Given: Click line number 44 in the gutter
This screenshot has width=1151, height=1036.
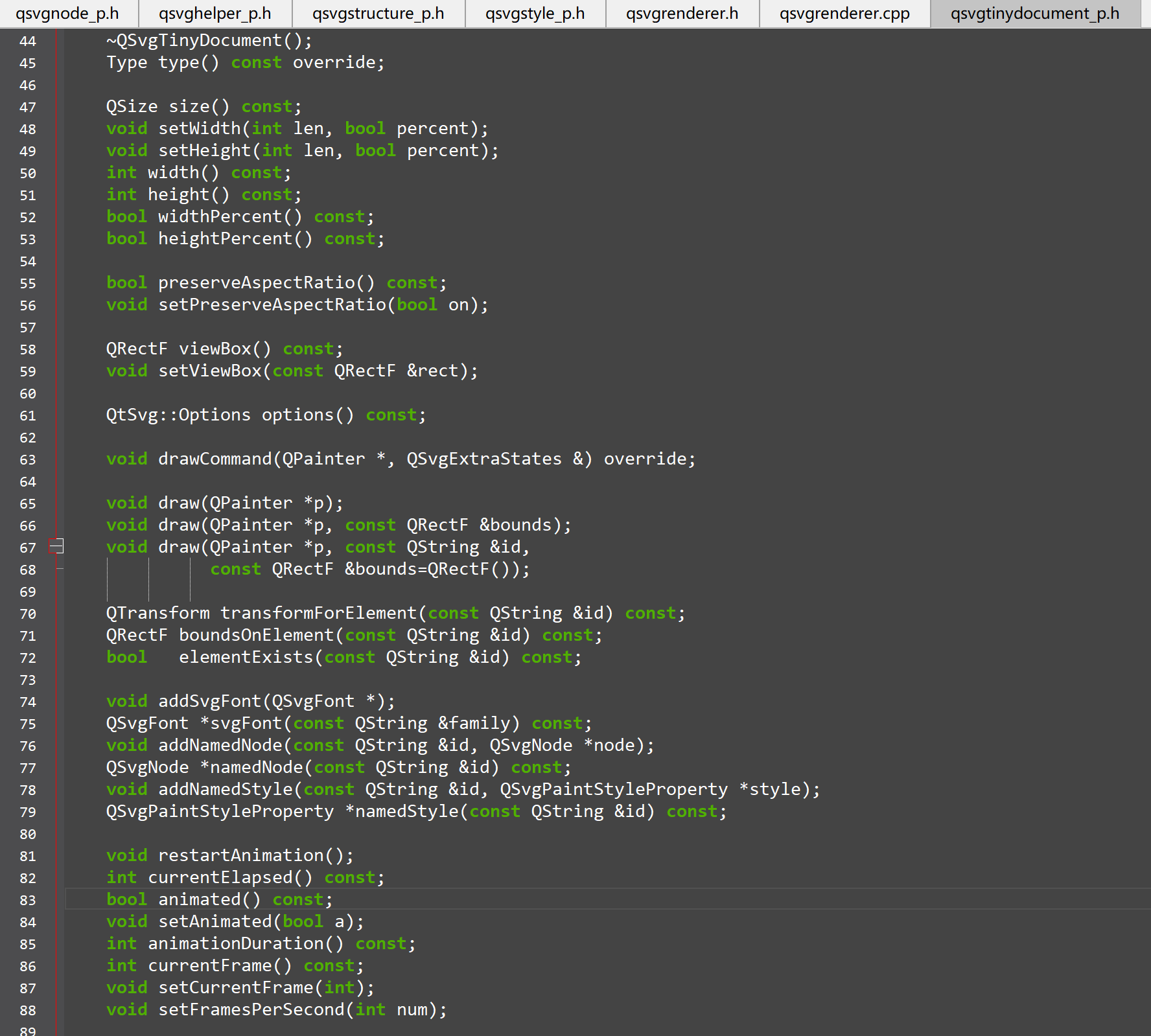Looking at the screenshot, I should click(x=28, y=41).
